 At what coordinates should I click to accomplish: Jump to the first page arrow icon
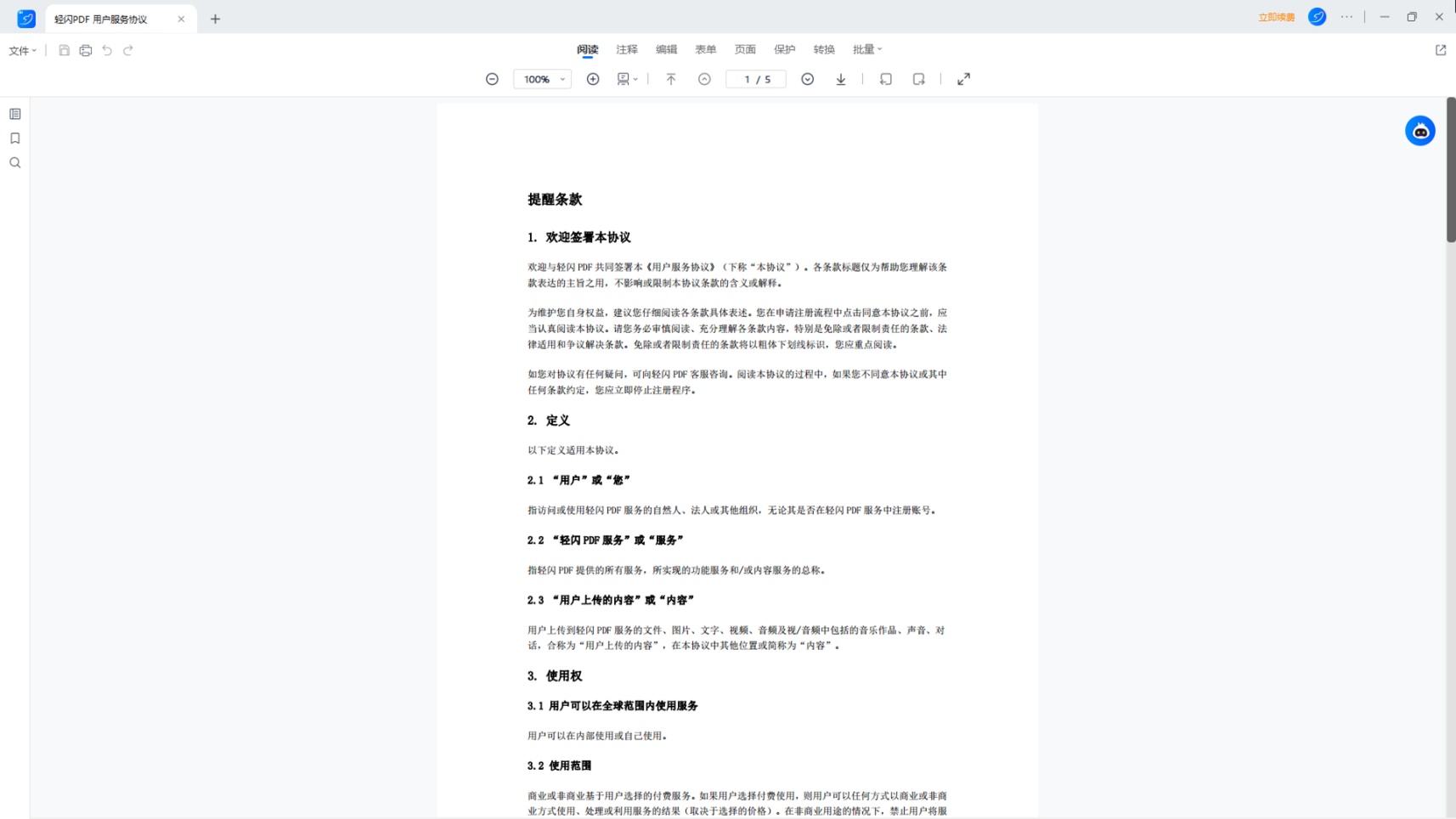[671, 79]
